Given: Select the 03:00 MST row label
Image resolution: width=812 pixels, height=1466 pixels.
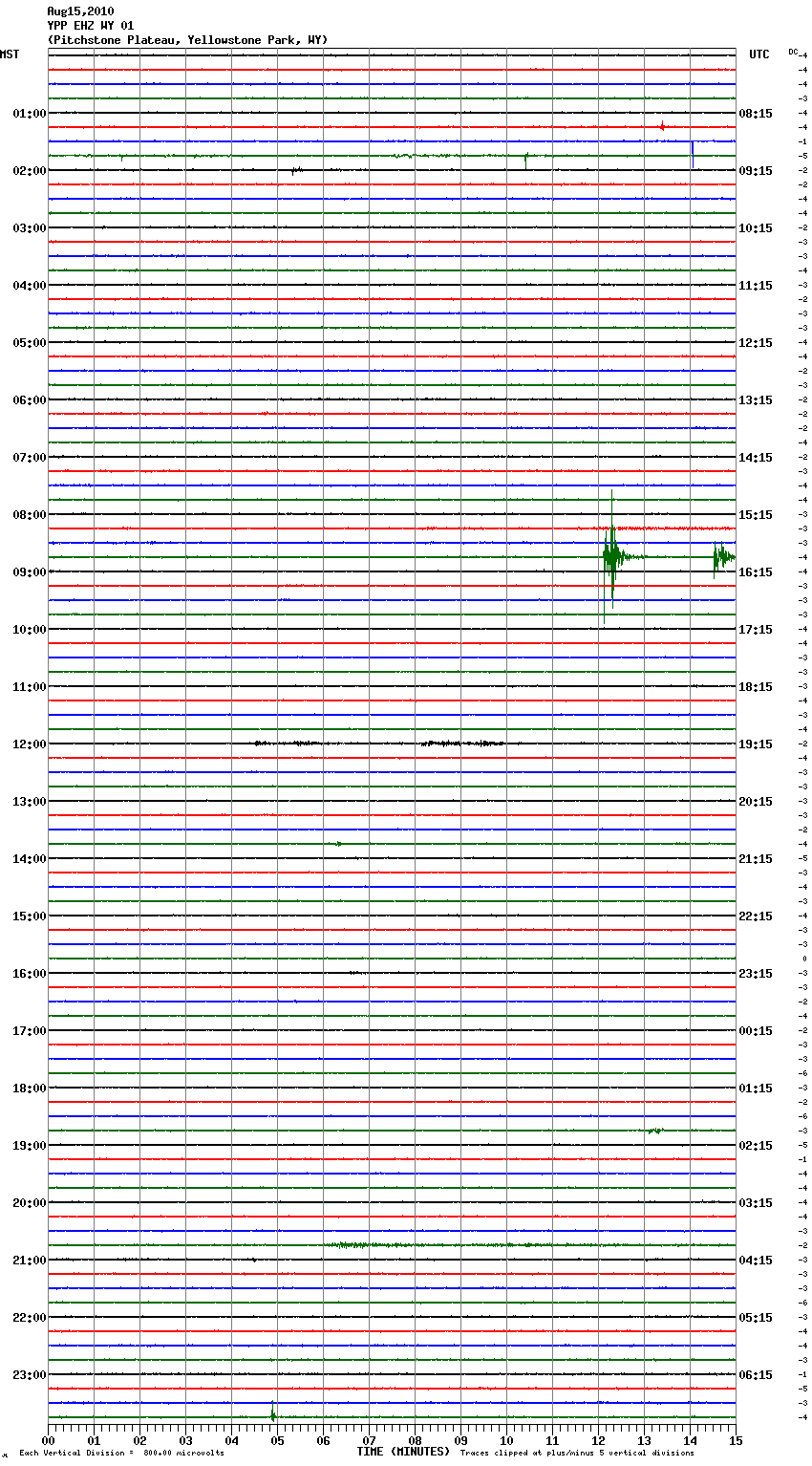Looking at the screenshot, I should pos(30,228).
